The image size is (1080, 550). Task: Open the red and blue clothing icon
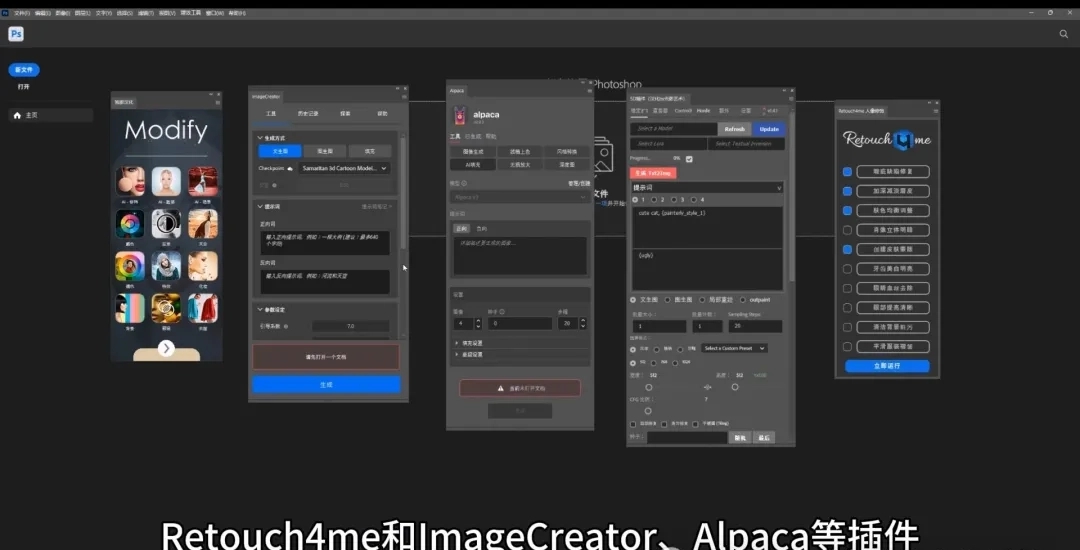point(203,308)
